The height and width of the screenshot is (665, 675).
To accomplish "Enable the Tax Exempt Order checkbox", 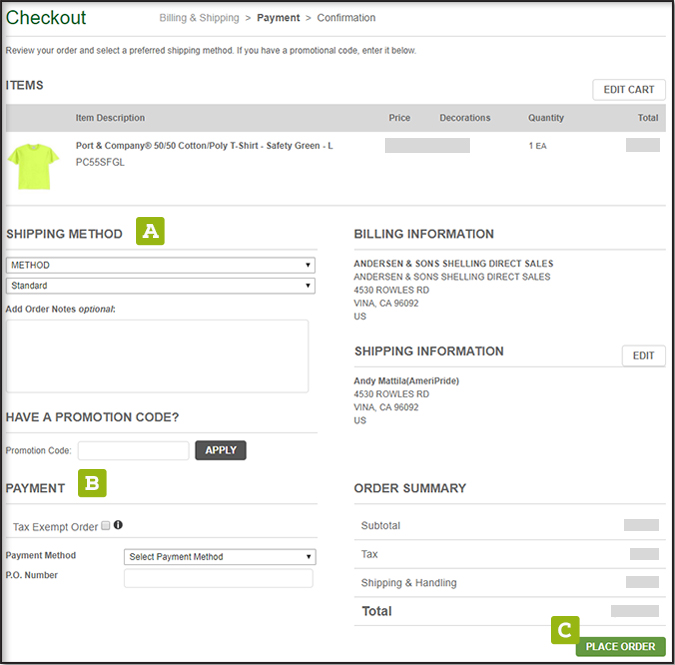I will (x=105, y=525).
